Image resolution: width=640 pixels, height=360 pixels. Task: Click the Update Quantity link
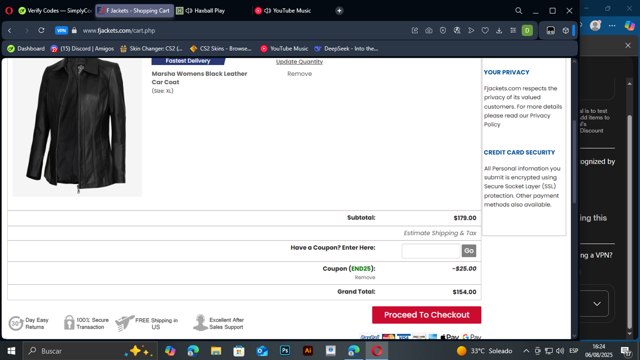299,62
